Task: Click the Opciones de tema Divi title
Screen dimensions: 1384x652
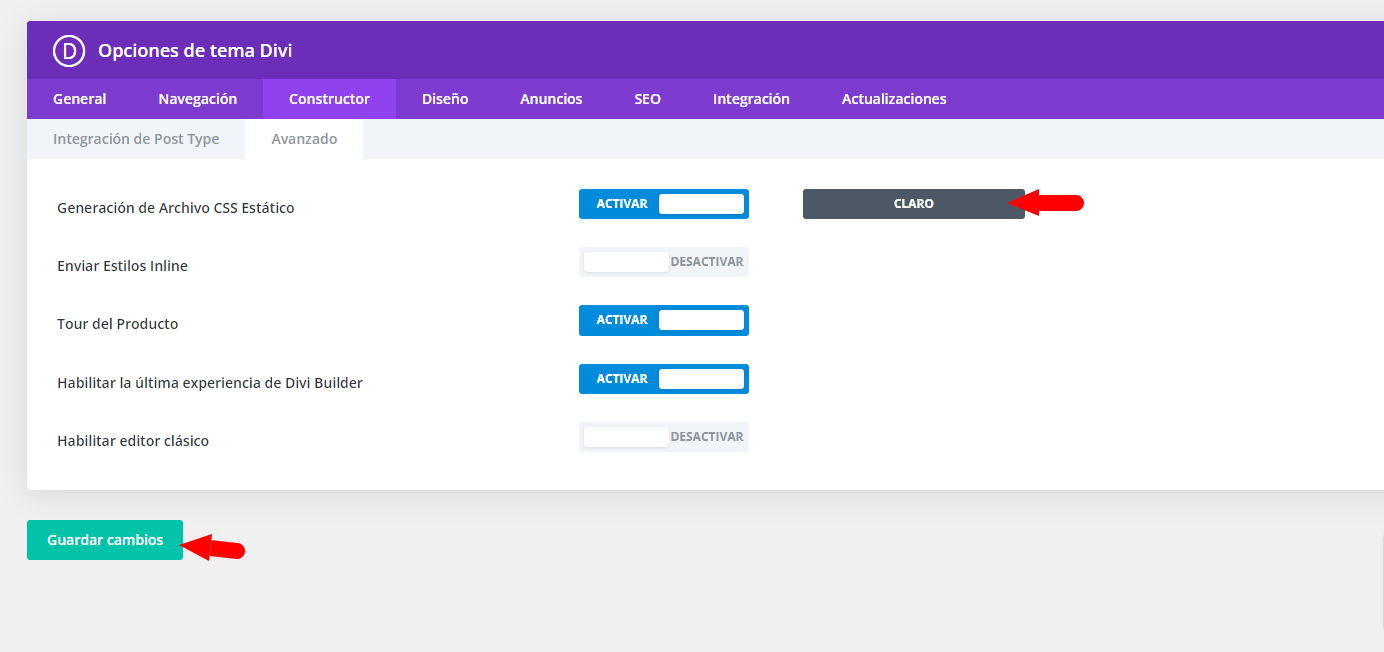Action: click(x=195, y=51)
